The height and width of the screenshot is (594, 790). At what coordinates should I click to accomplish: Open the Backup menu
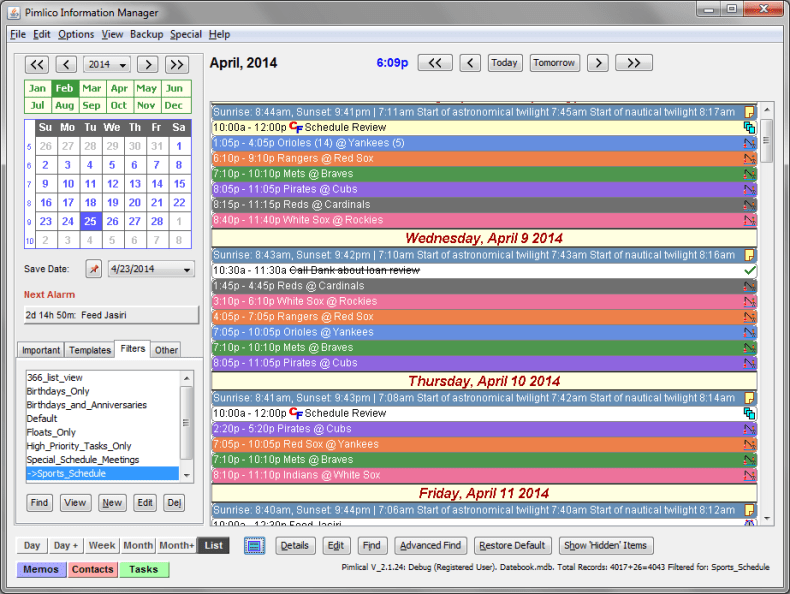pos(147,34)
